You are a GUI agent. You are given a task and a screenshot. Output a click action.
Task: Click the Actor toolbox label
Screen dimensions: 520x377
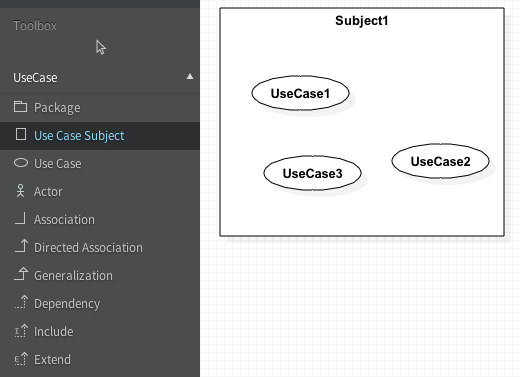point(48,192)
